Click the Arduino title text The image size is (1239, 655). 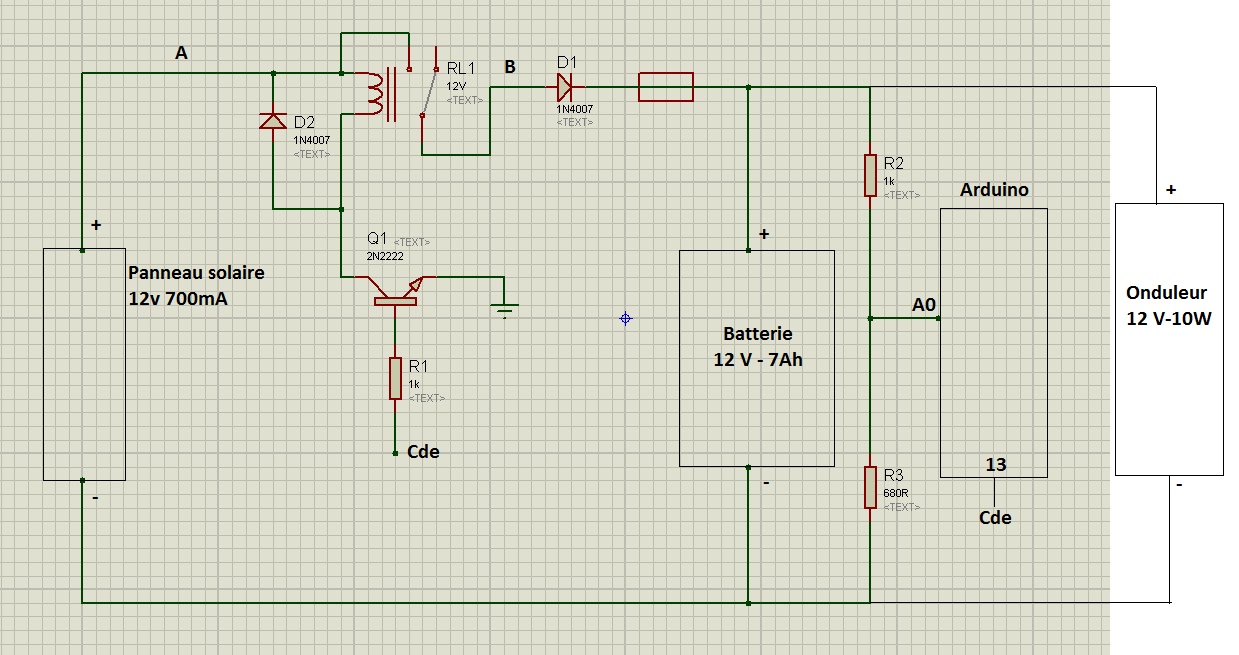(x=994, y=190)
